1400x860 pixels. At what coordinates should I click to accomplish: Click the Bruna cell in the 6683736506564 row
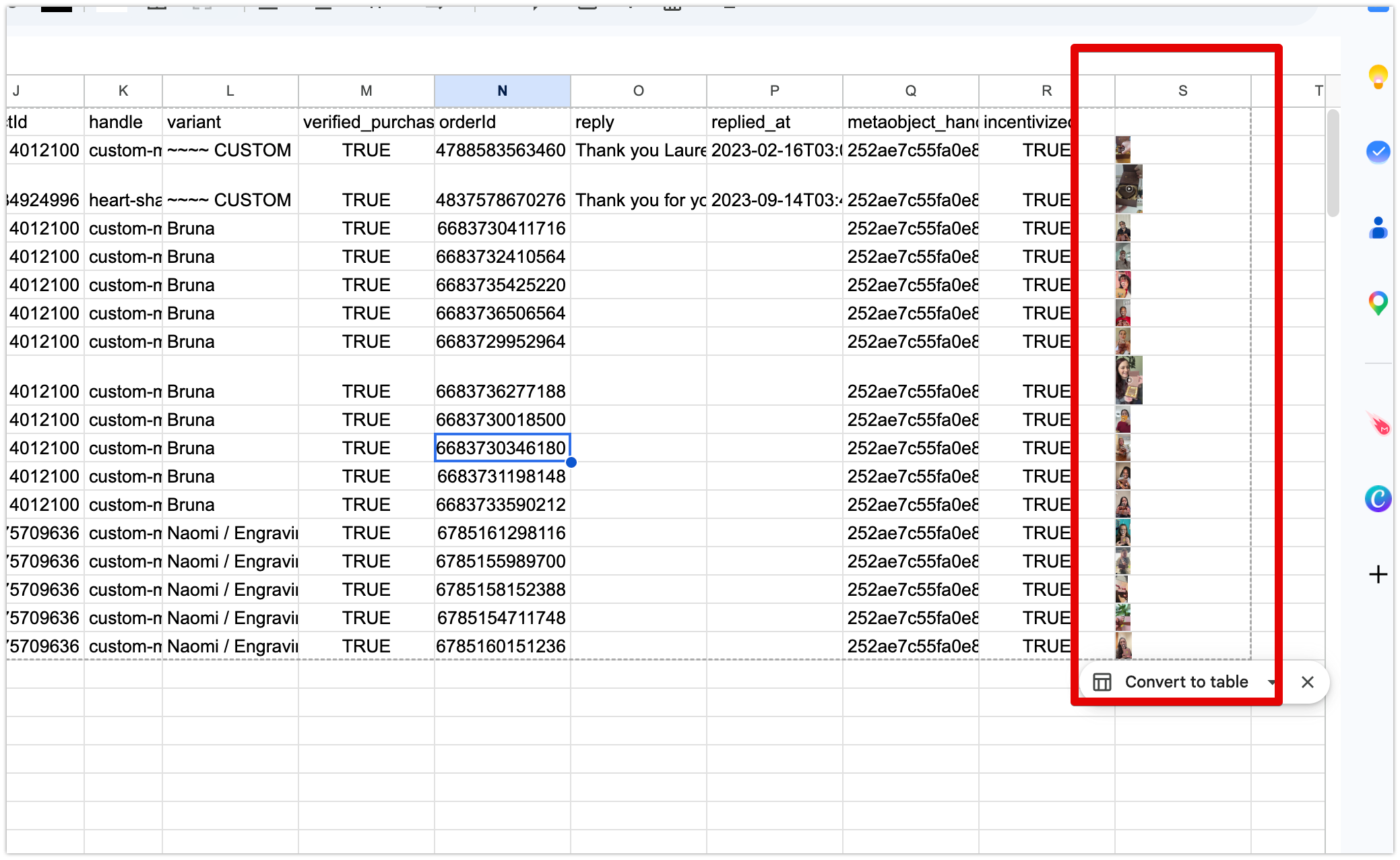click(x=230, y=313)
